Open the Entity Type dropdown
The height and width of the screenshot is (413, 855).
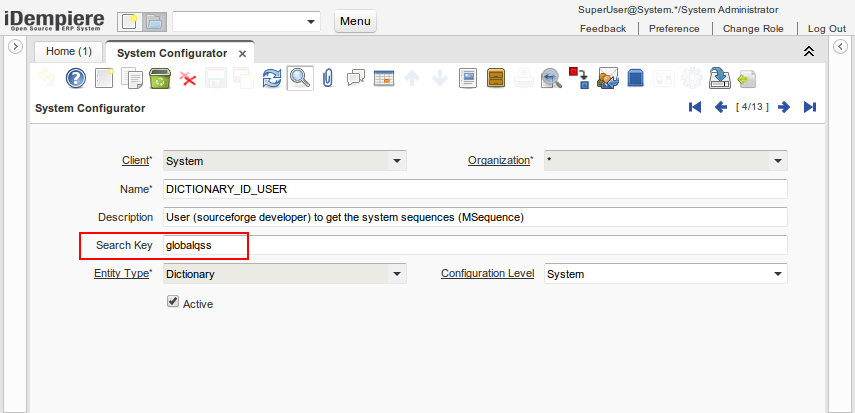pyautogui.click(x=397, y=274)
